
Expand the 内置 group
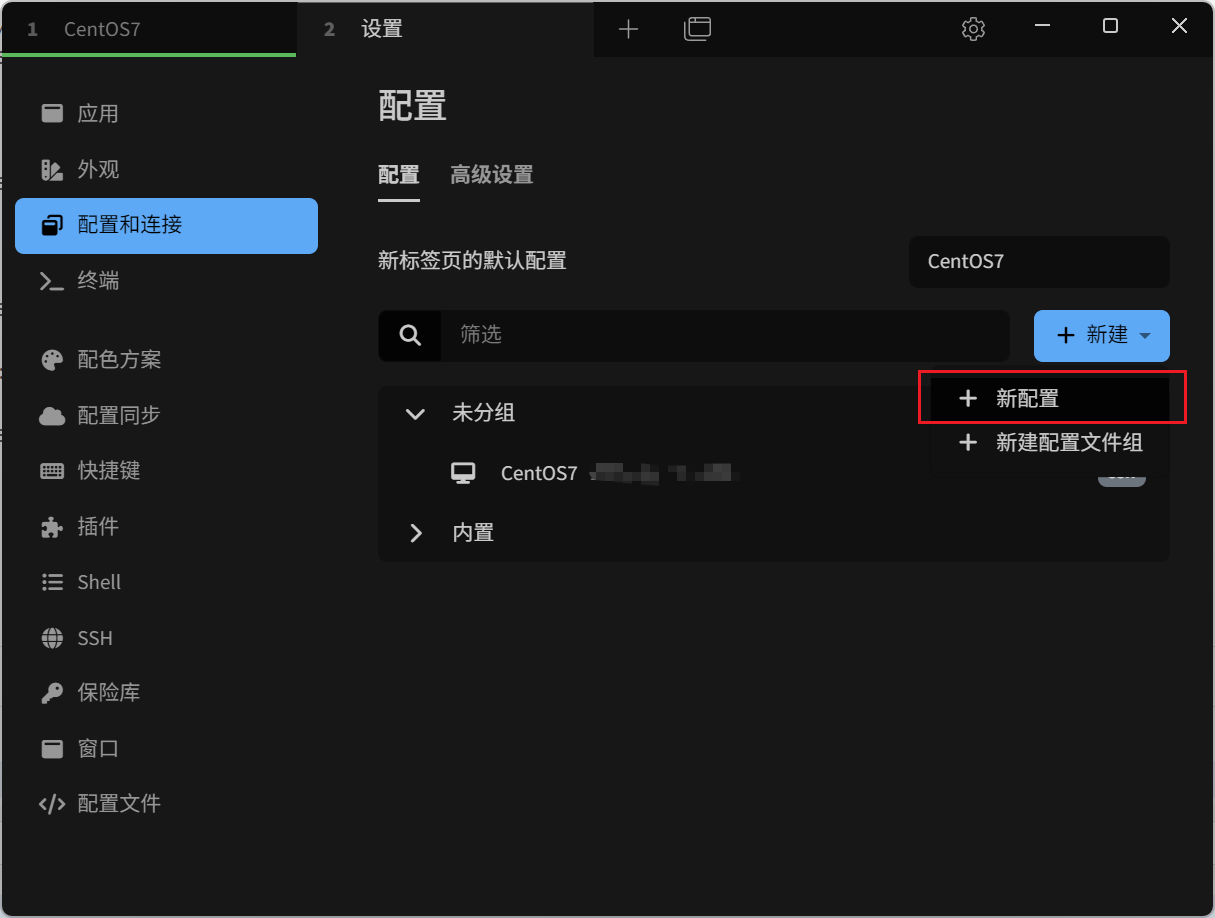pyautogui.click(x=416, y=532)
